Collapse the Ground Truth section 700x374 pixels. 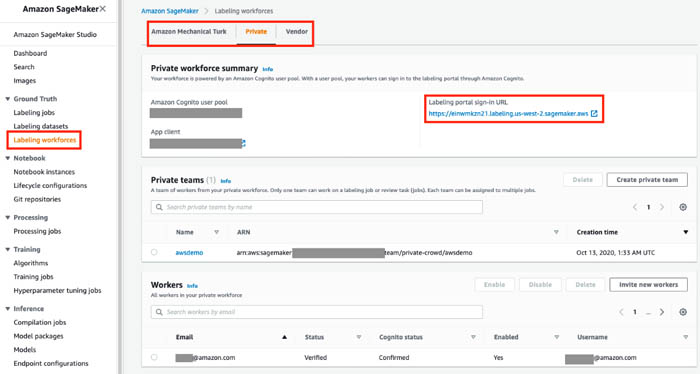coord(8,99)
